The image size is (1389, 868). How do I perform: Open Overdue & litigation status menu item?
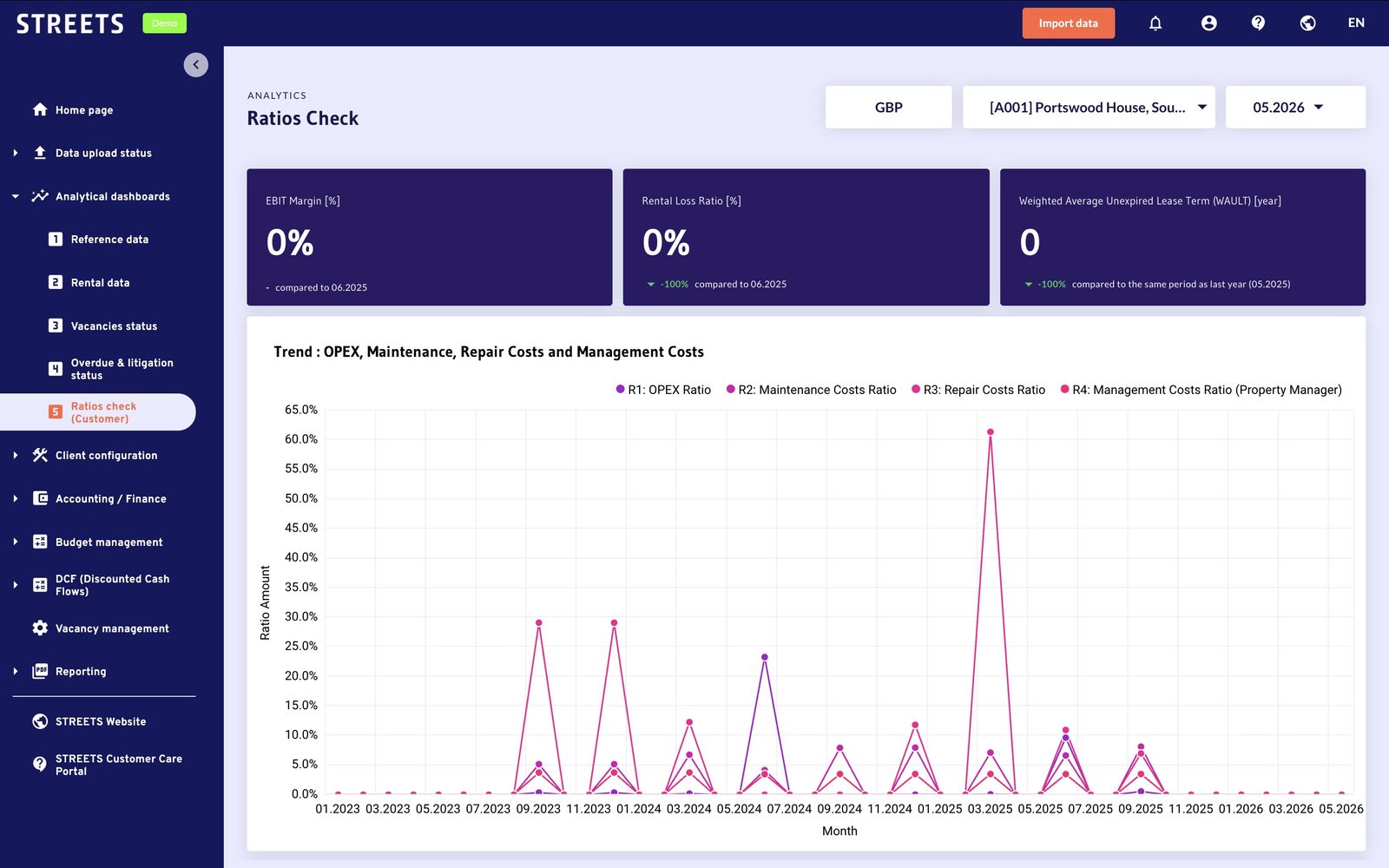coord(122,369)
